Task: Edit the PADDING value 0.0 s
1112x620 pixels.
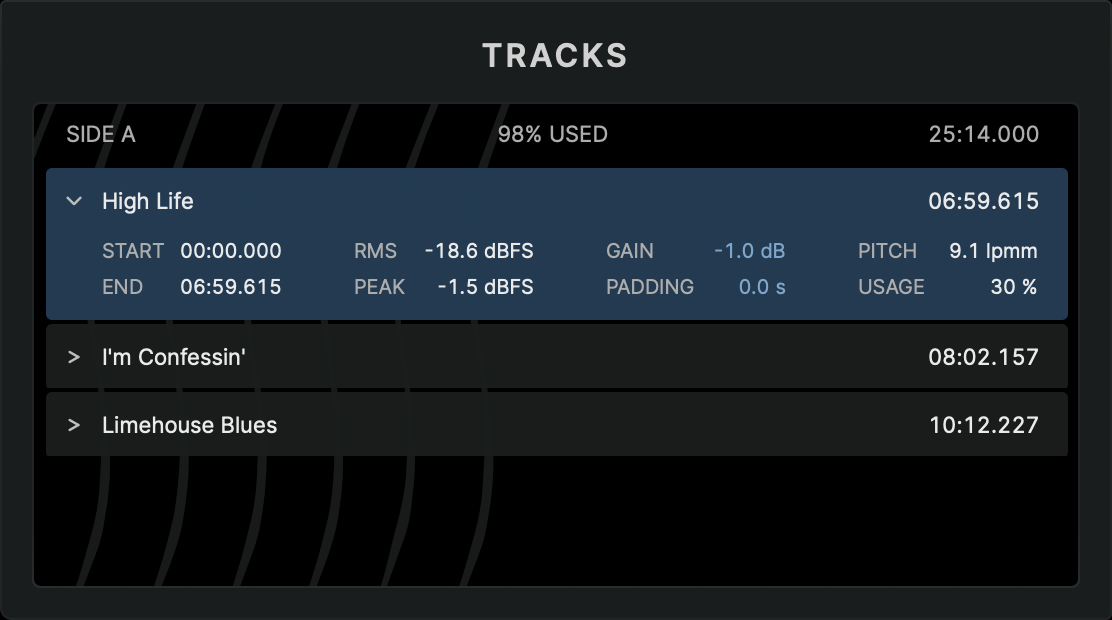Action: (762, 287)
